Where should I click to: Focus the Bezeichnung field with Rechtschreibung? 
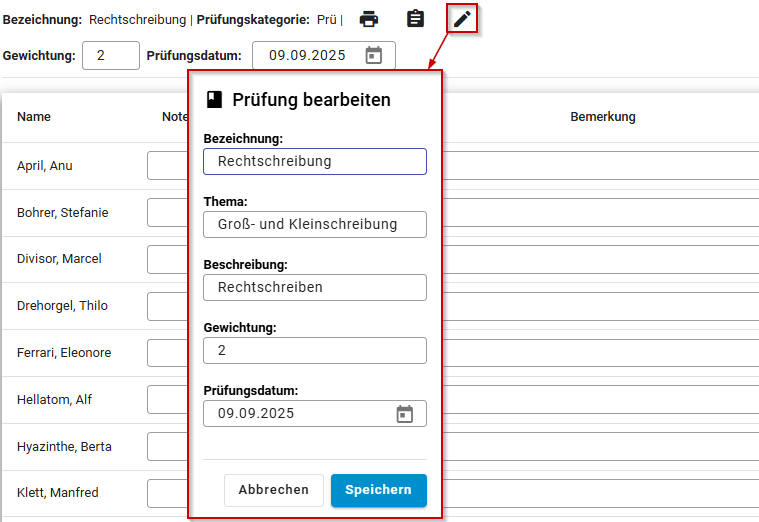315,161
